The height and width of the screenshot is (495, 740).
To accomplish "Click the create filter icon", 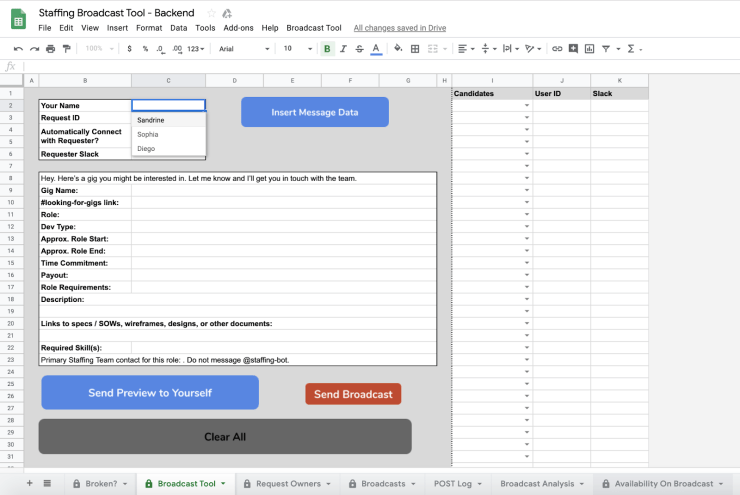I will tap(605, 48).
